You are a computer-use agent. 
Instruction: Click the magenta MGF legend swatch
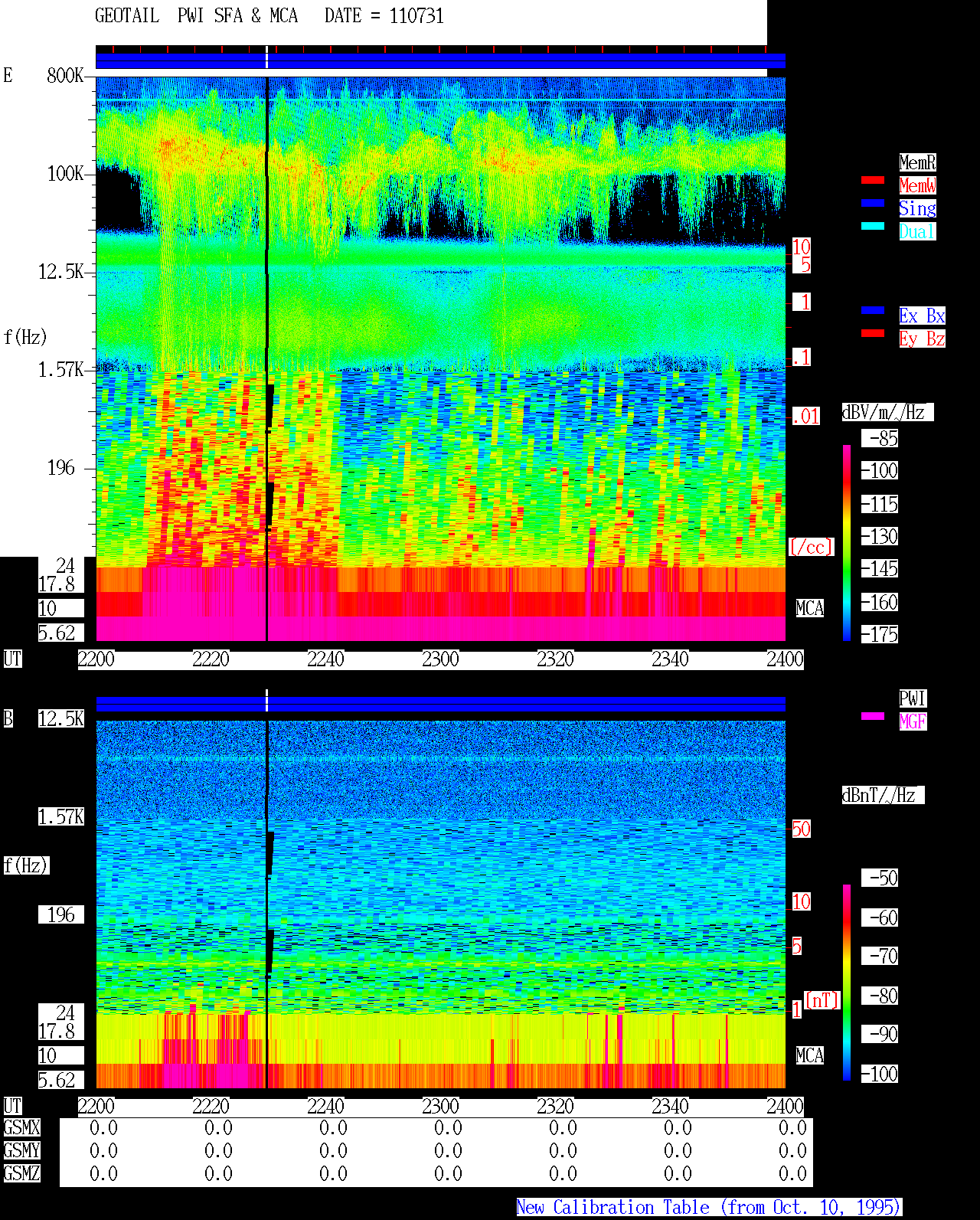tap(873, 716)
